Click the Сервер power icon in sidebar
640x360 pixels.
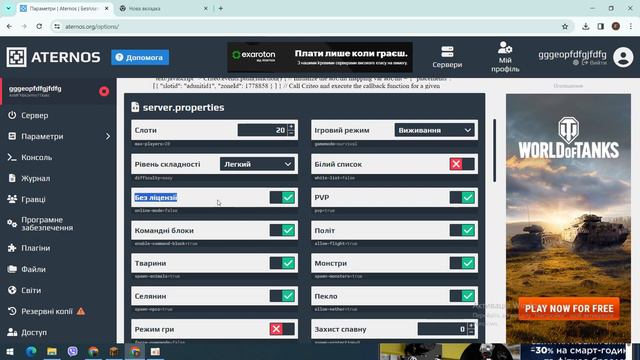coord(12,116)
